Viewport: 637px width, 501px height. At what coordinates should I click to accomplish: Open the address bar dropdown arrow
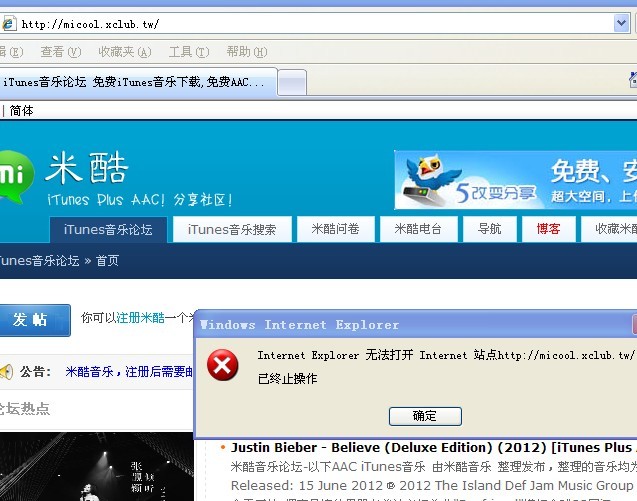pyautogui.click(x=621, y=23)
